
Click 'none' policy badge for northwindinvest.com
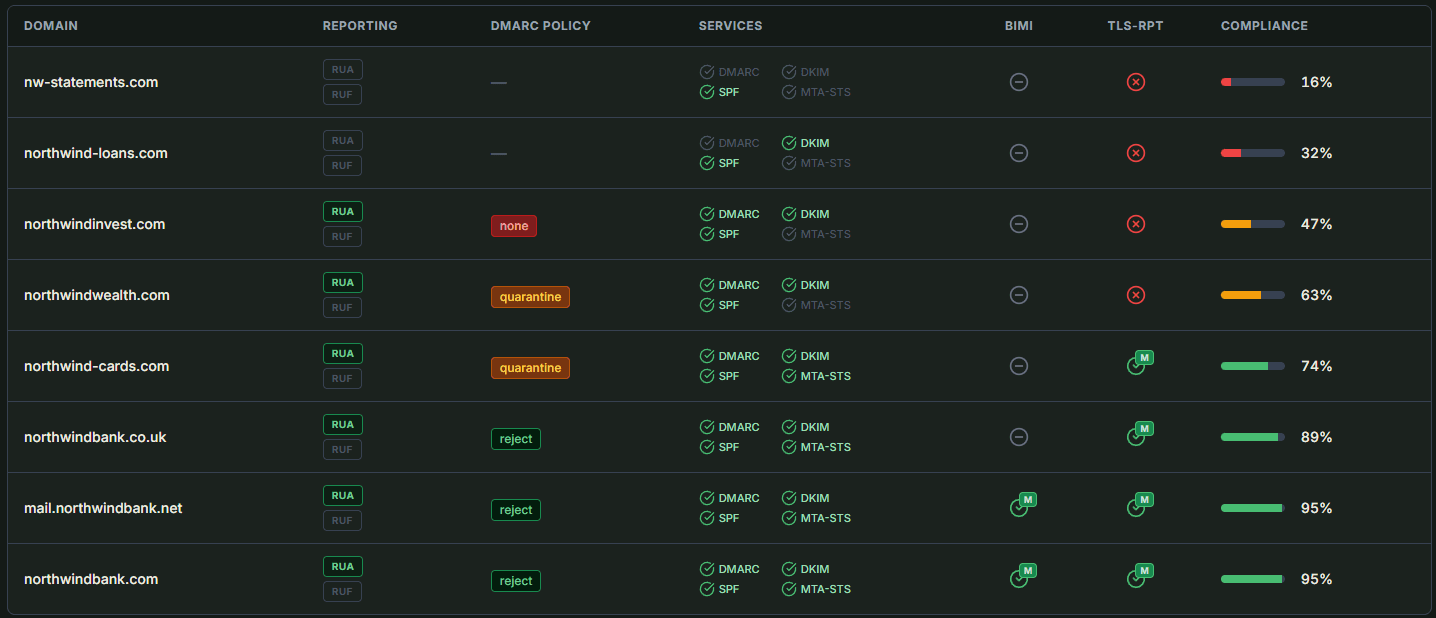[514, 226]
